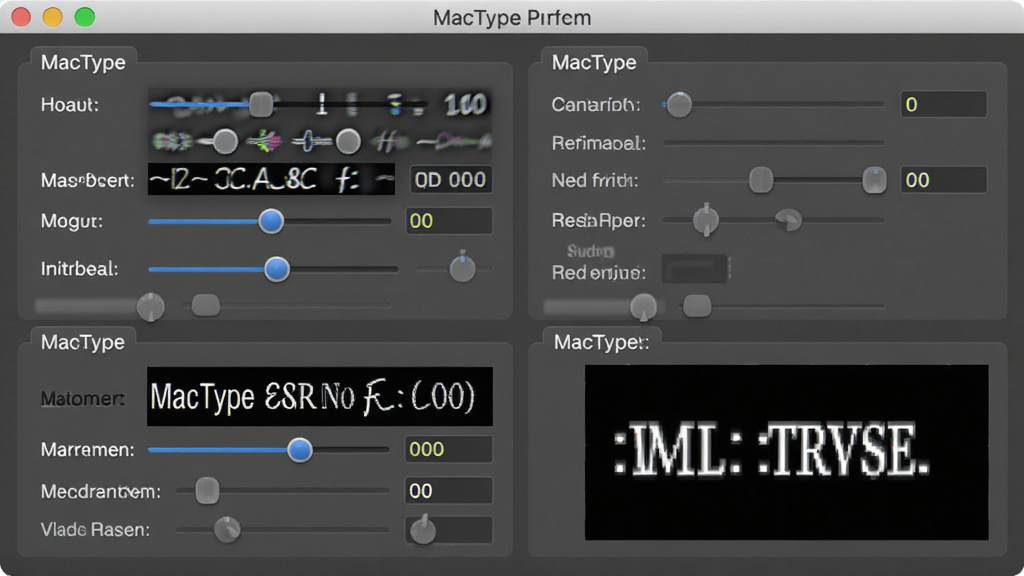Click the Masrbcert black text preview box

(271, 179)
